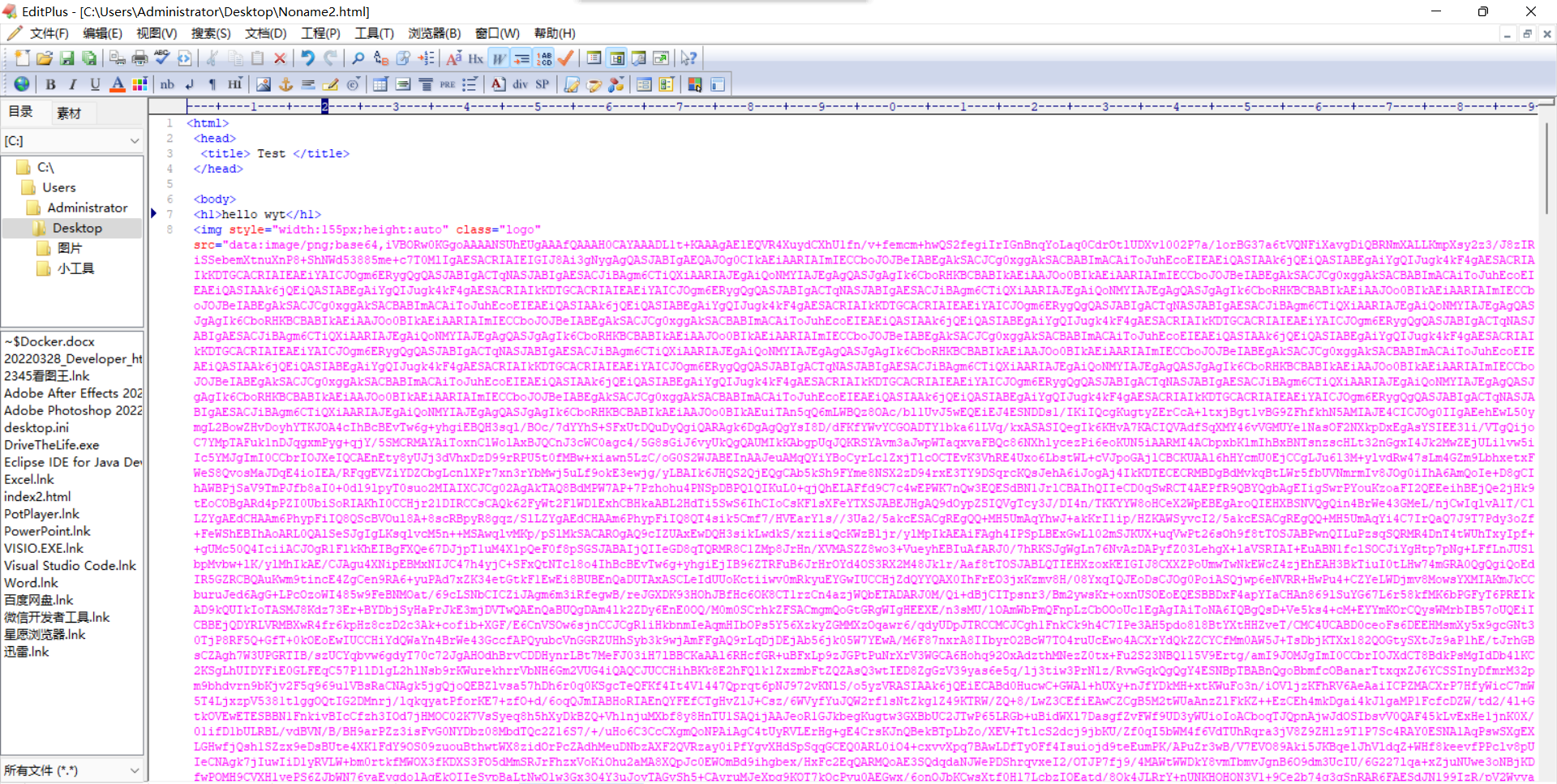Open the Replace (A to B) tool
The height and width of the screenshot is (784, 1557).
[381, 58]
